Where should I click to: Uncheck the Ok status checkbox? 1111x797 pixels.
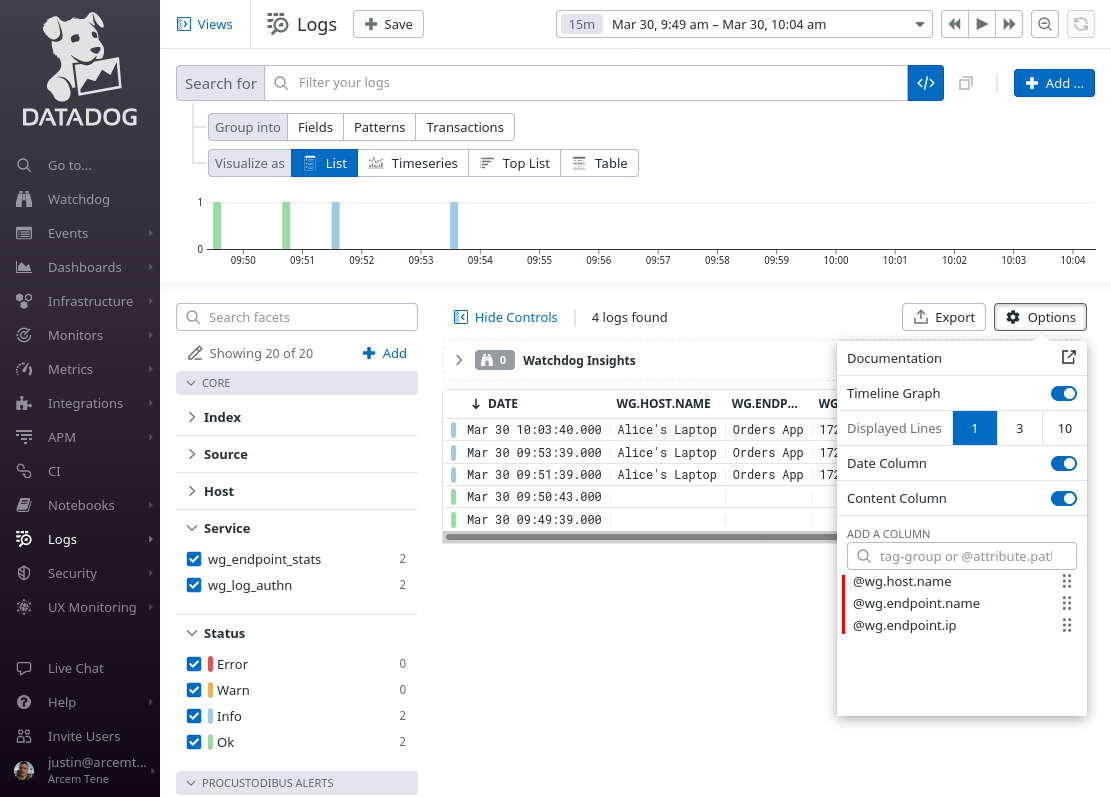tap(194, 742)
